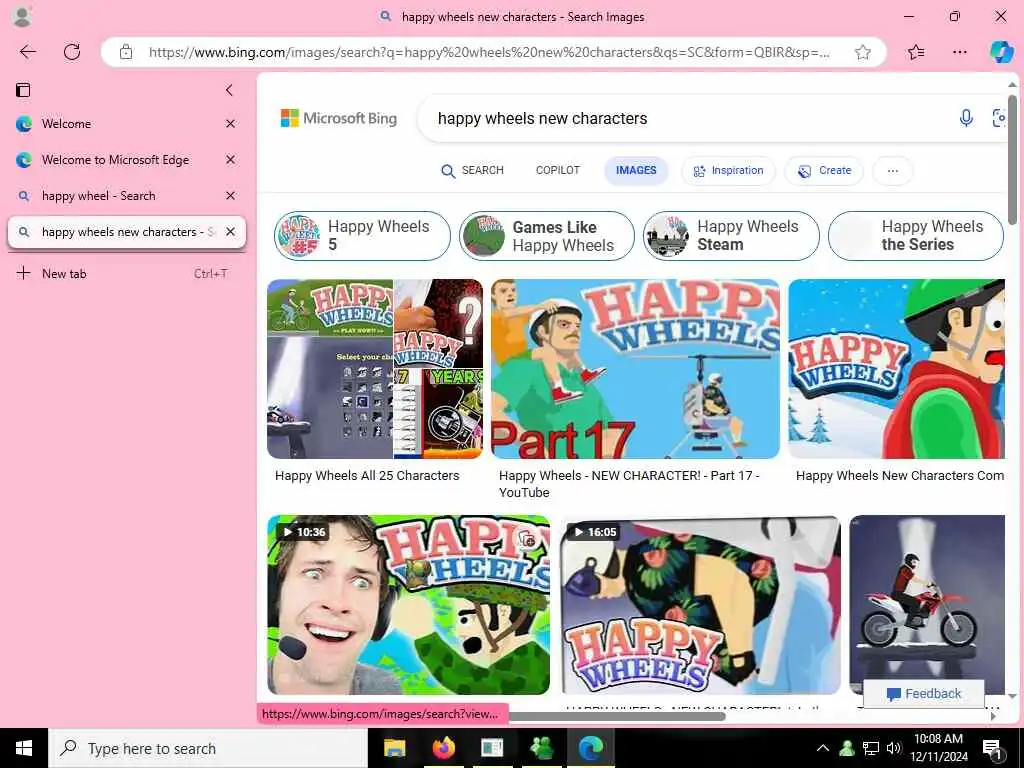Go to the SEARCH results tab
The height and width of the screenshot is (768, 1024).
coord(472,170)
